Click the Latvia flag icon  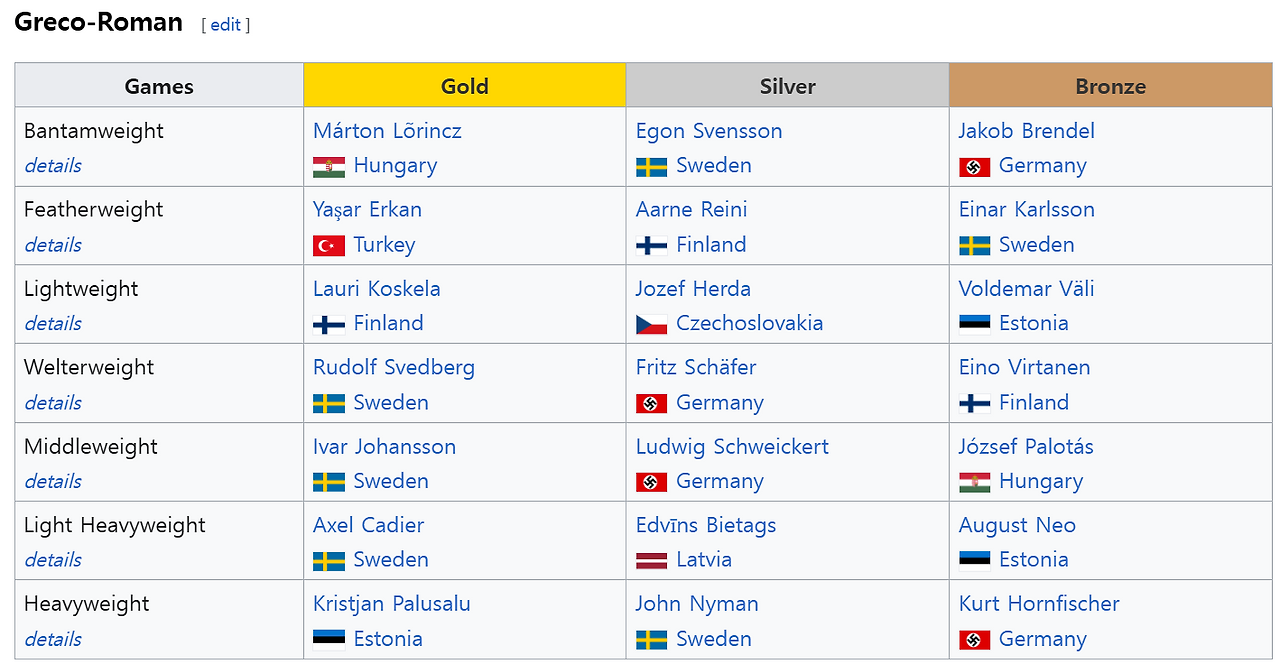tap(651, 560)
